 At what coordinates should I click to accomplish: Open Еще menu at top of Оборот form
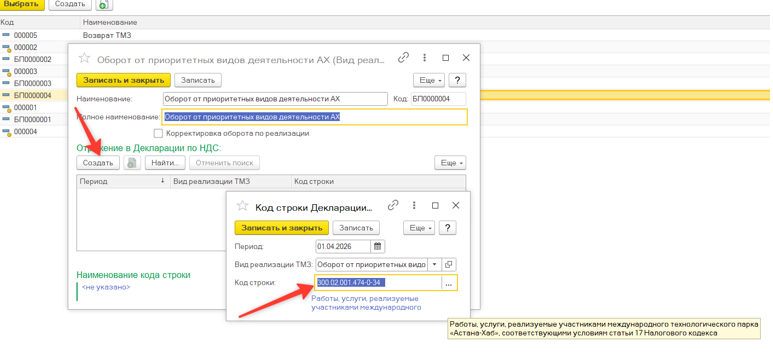tap(429, 80)
